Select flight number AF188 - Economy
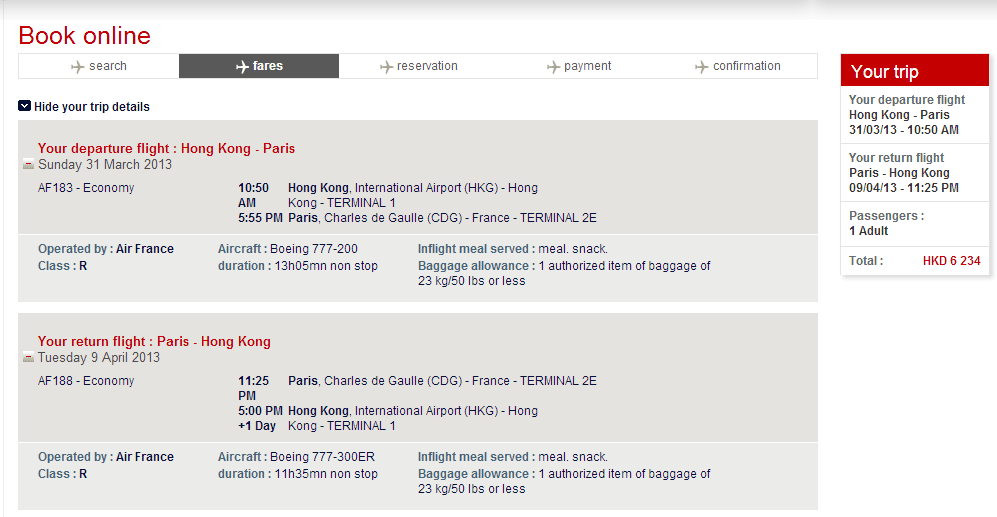Image resolution: width=997 pixels, height=517 pixels. 86,381
